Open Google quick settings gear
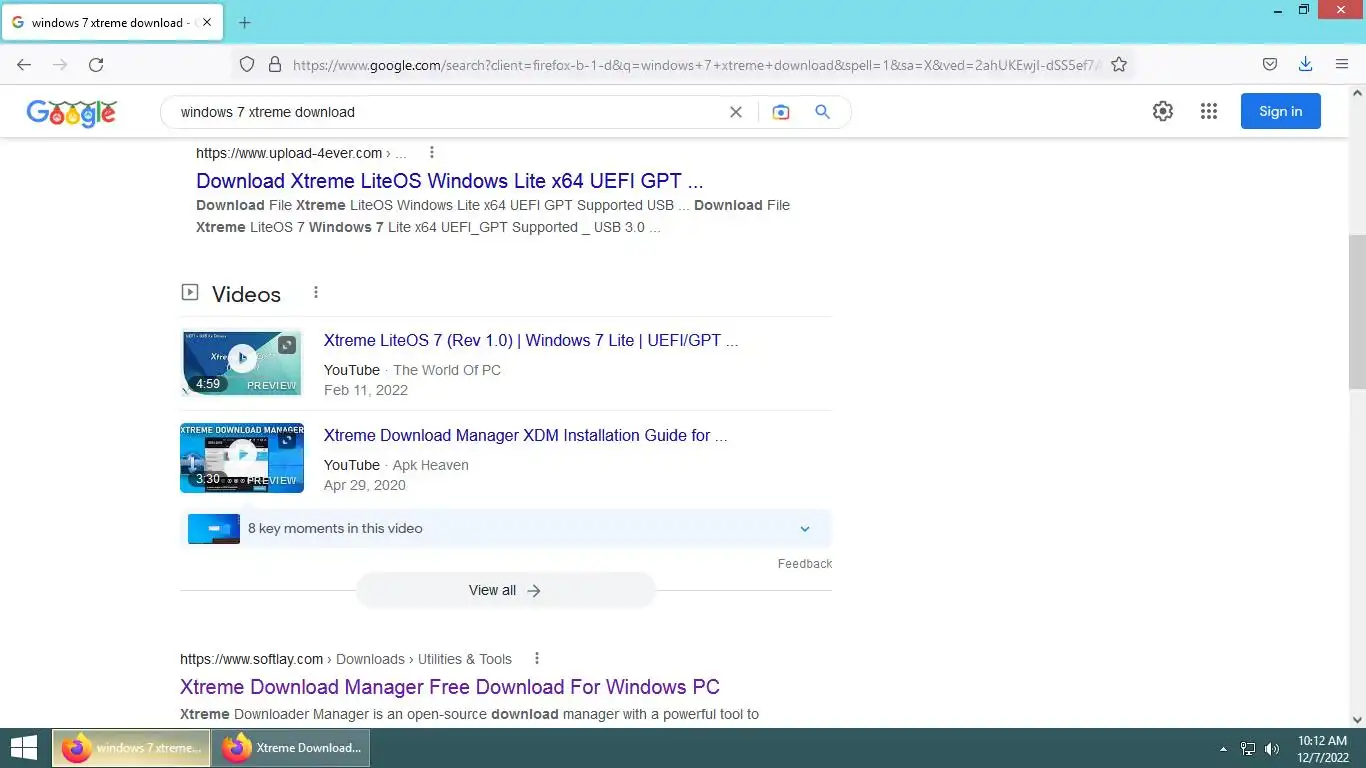 click(x=1162, y=111)
